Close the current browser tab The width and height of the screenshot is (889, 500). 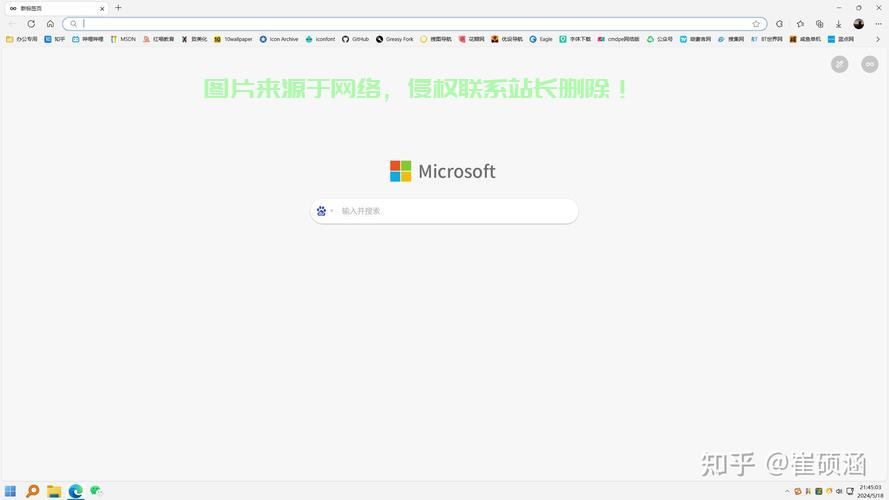click(102, 9)
